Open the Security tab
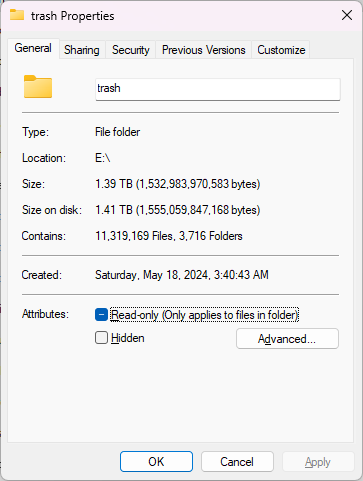 click(x=131, y=50)
